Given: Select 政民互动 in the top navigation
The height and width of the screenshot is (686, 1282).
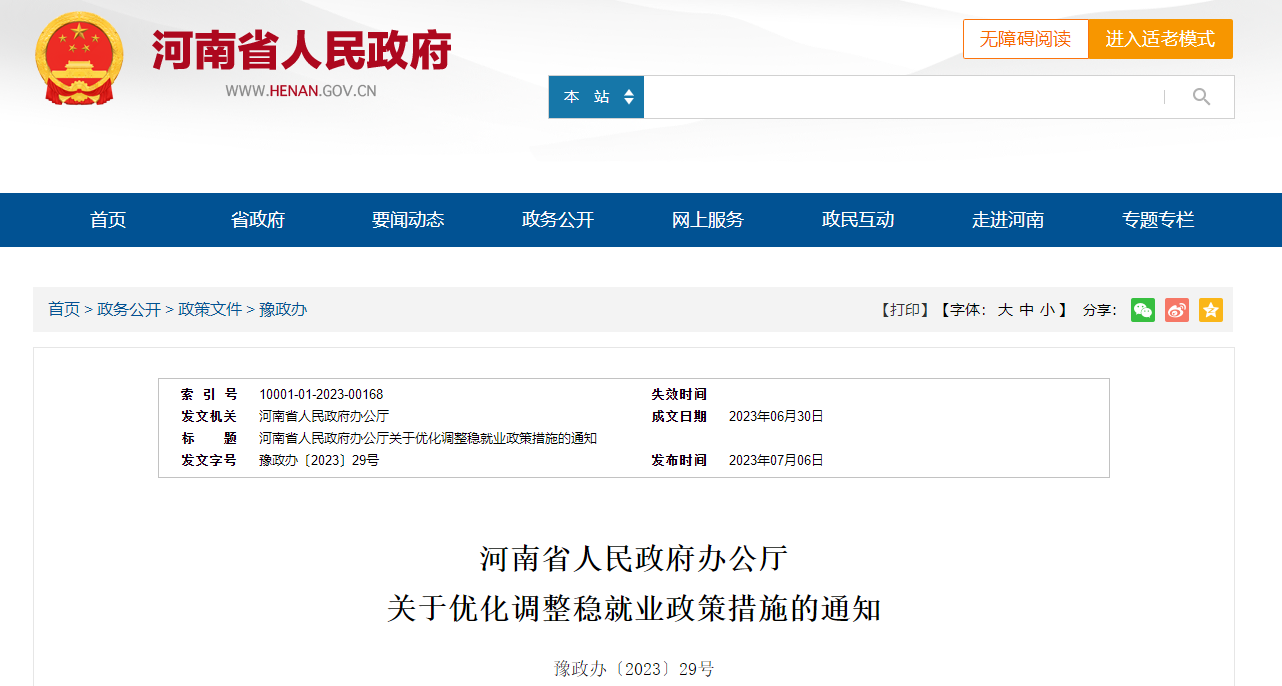Looking at the screenshot, I should [856, 220].
